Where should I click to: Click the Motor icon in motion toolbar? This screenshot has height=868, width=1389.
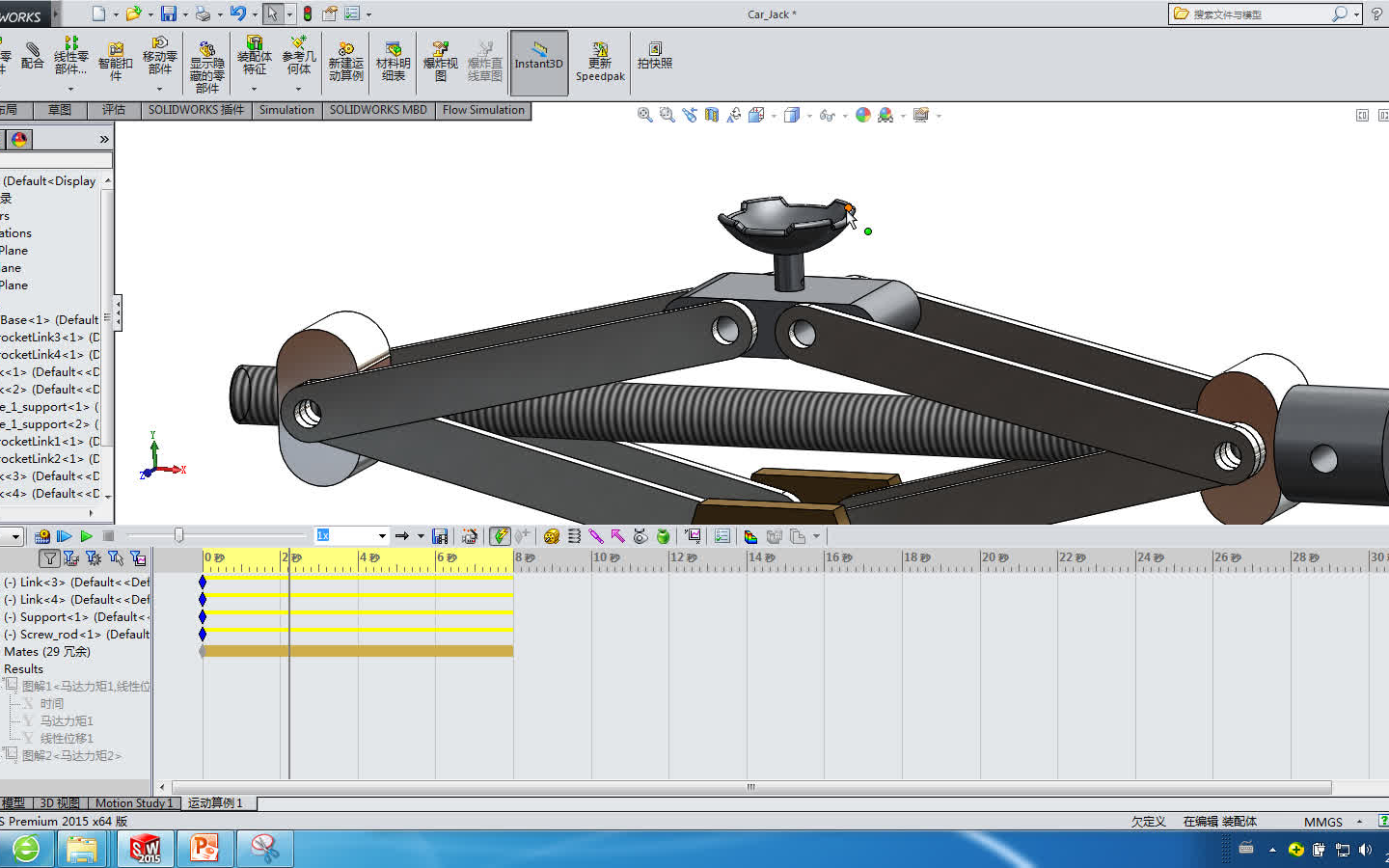click(x=551, y=536)
